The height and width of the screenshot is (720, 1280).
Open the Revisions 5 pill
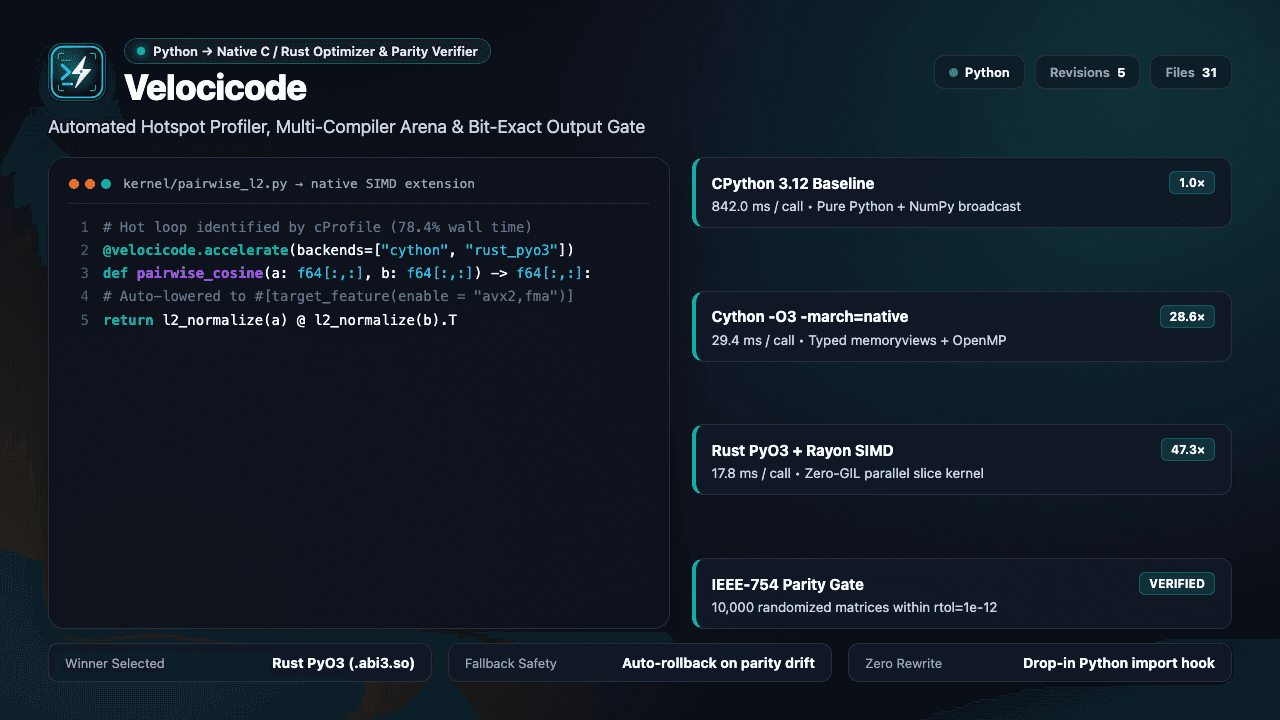tap(1087, 72)
